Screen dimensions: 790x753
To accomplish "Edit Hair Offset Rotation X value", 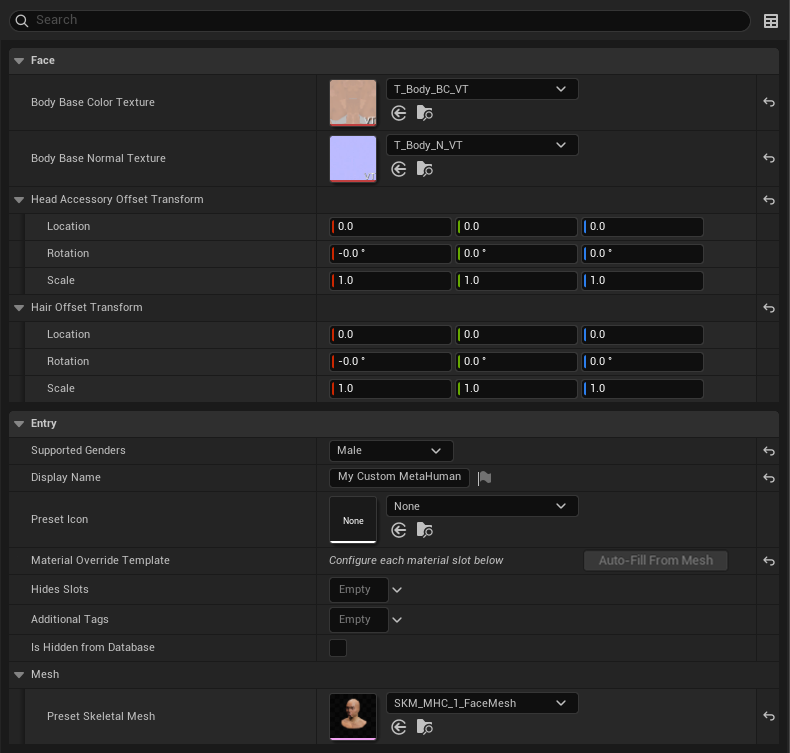I will 390,362.
